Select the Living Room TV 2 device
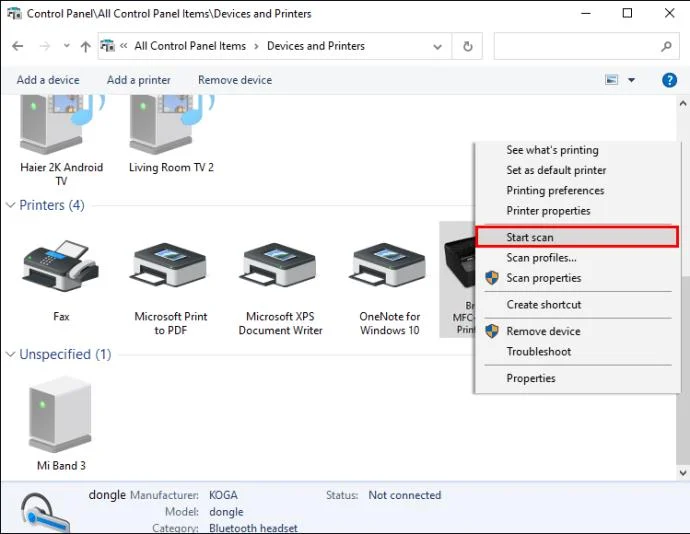690x534 pixels. 171,135
